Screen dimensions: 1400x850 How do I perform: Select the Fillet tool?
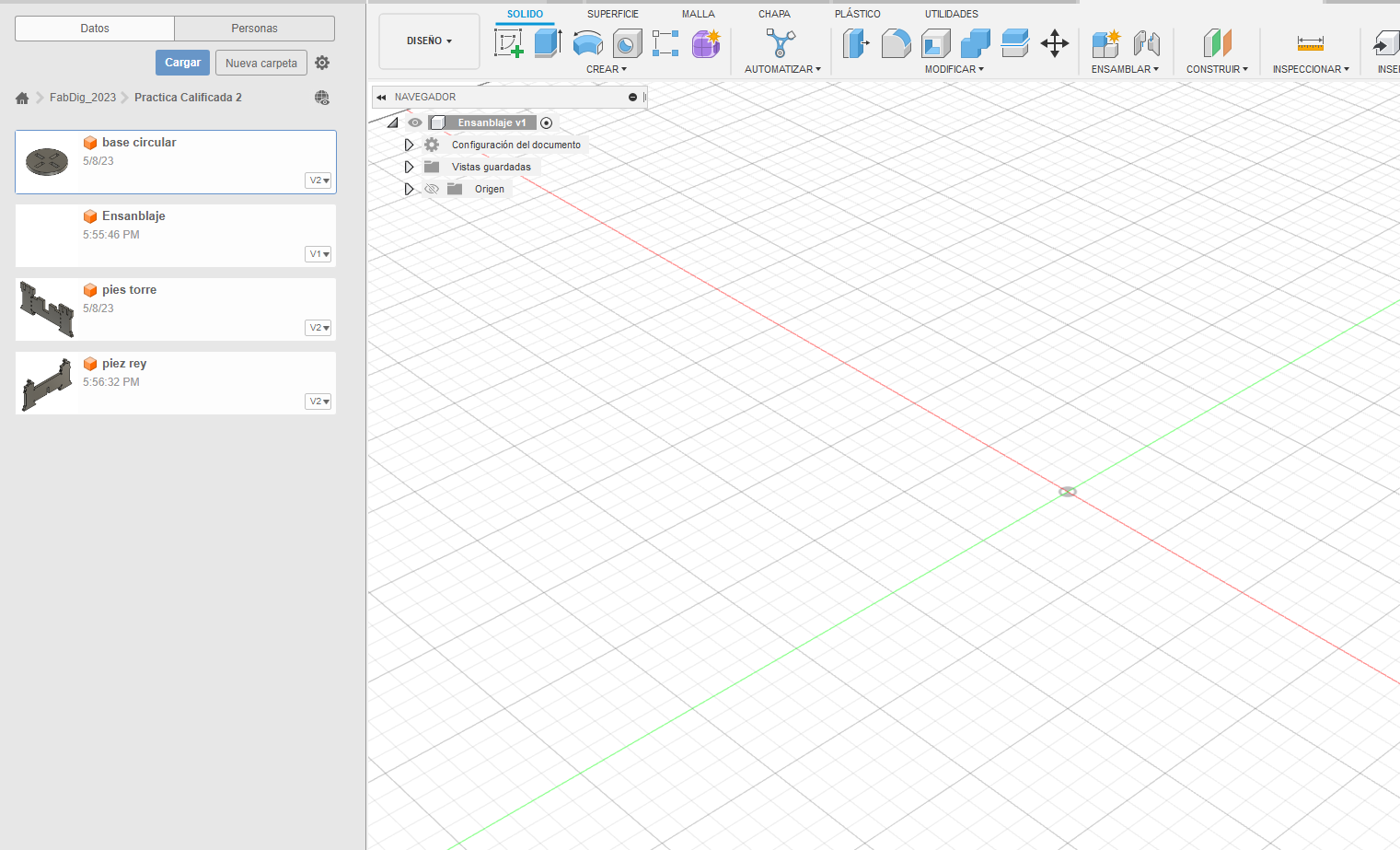(x=896, y=42)
